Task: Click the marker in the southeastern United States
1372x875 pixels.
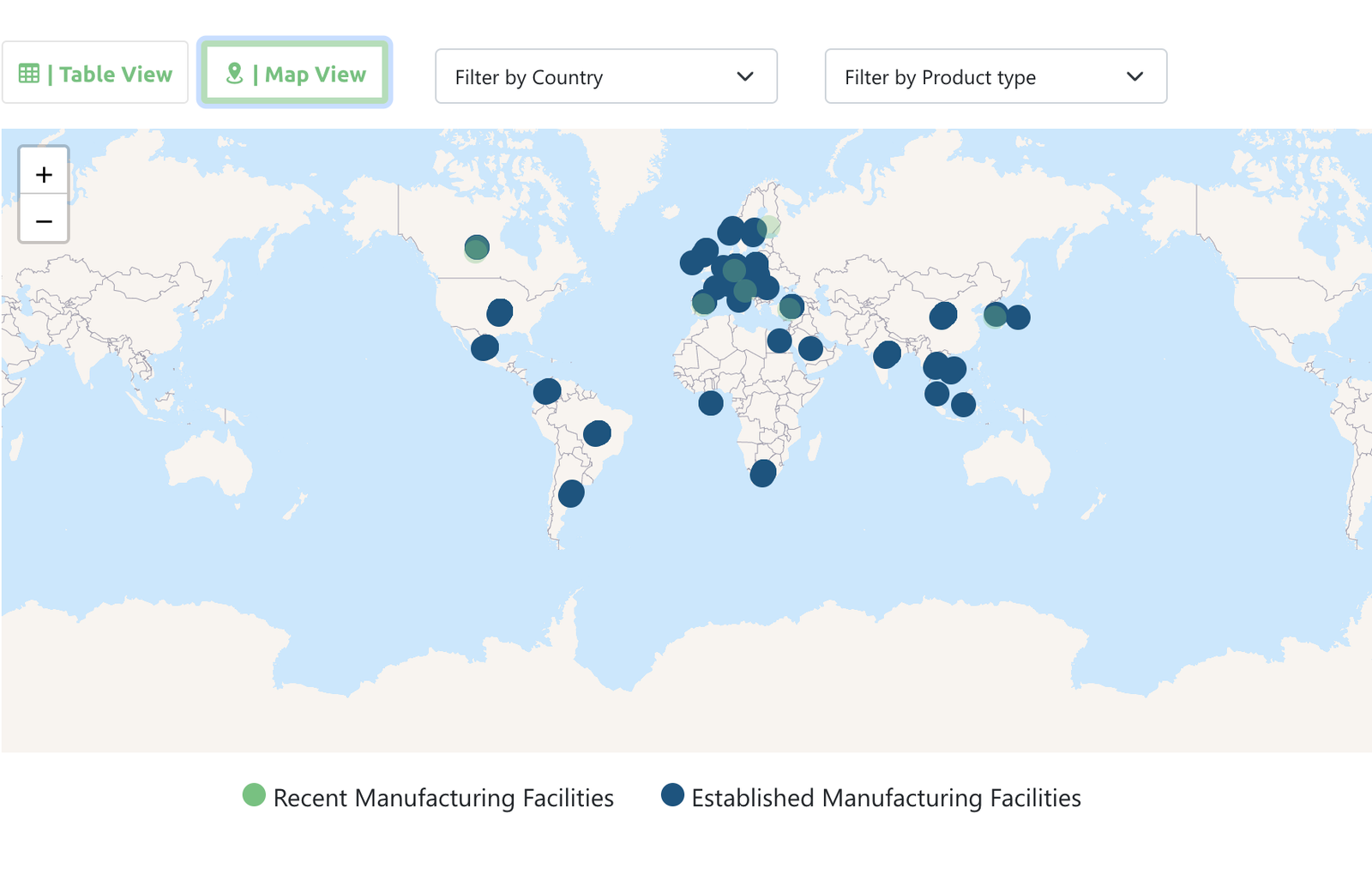Action: click(500, 311)
